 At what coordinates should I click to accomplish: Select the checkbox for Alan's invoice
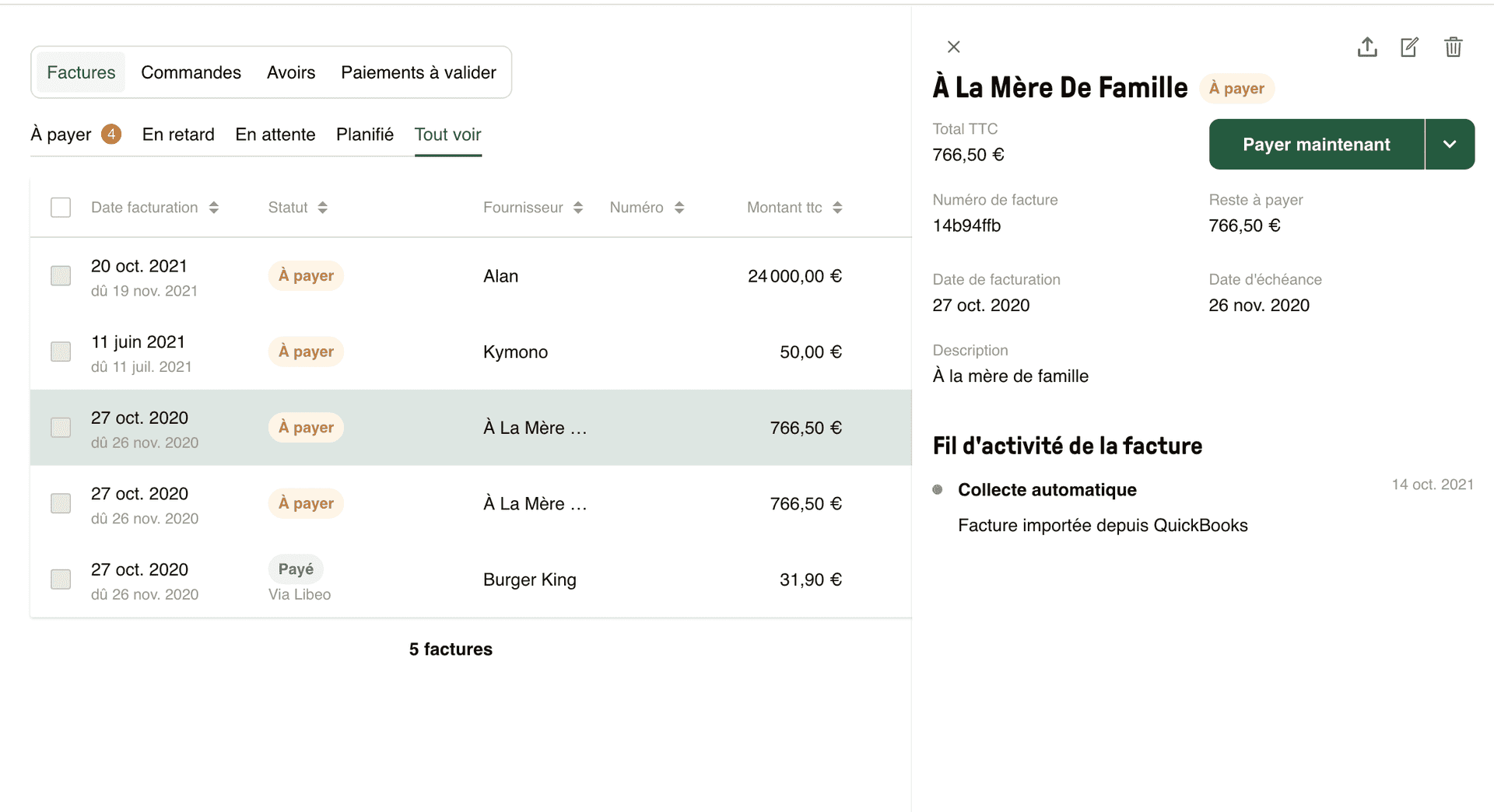coord(60,275)
